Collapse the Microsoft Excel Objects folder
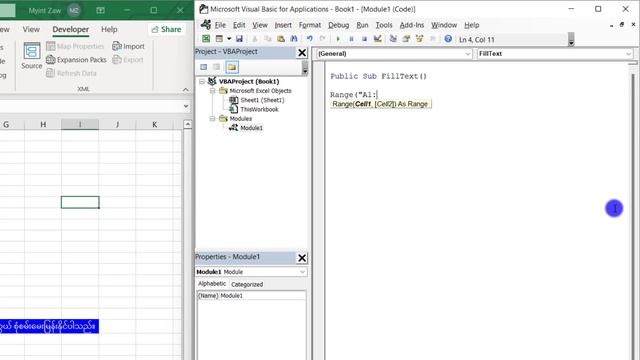640x360 pixels. [x=213, y=91]
